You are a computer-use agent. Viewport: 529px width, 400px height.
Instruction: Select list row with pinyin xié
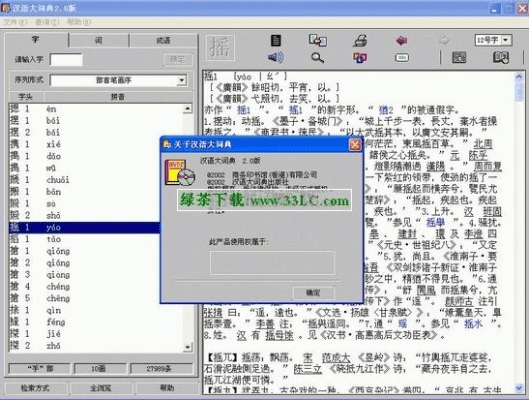(x=96, y=144)
